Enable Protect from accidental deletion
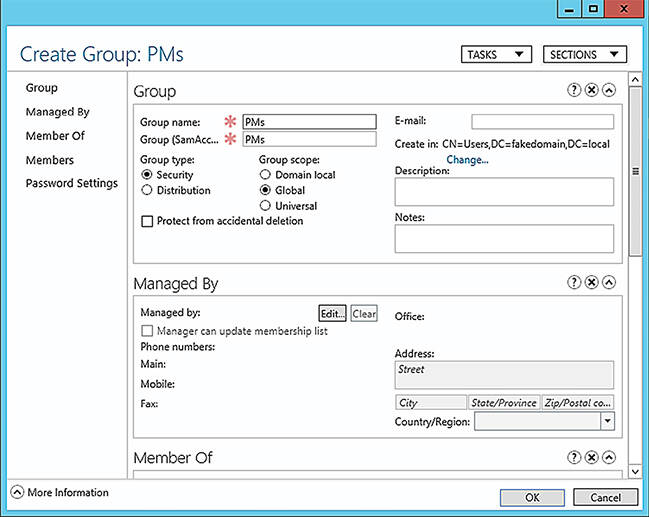649x517 pixels. [x=147, y=221]
